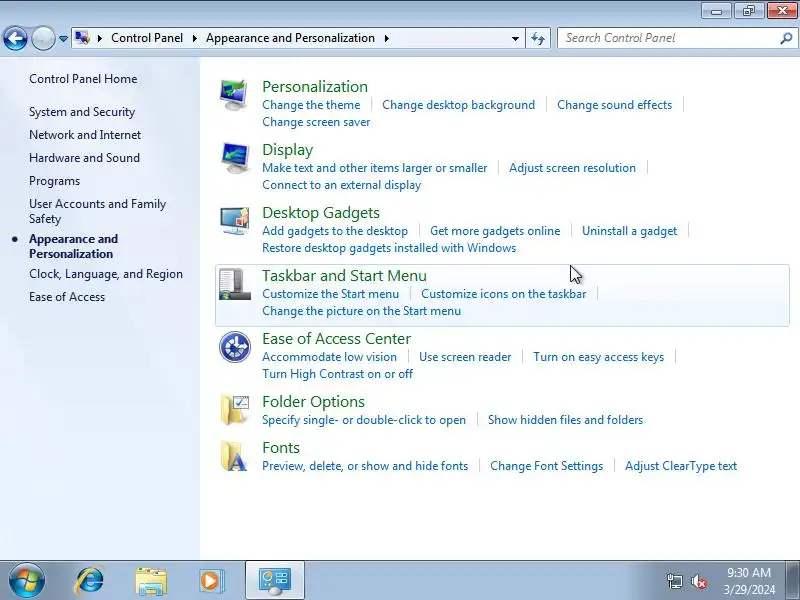Click Uninstall a gadget
The image size is (800, 600).
[630, 231]
